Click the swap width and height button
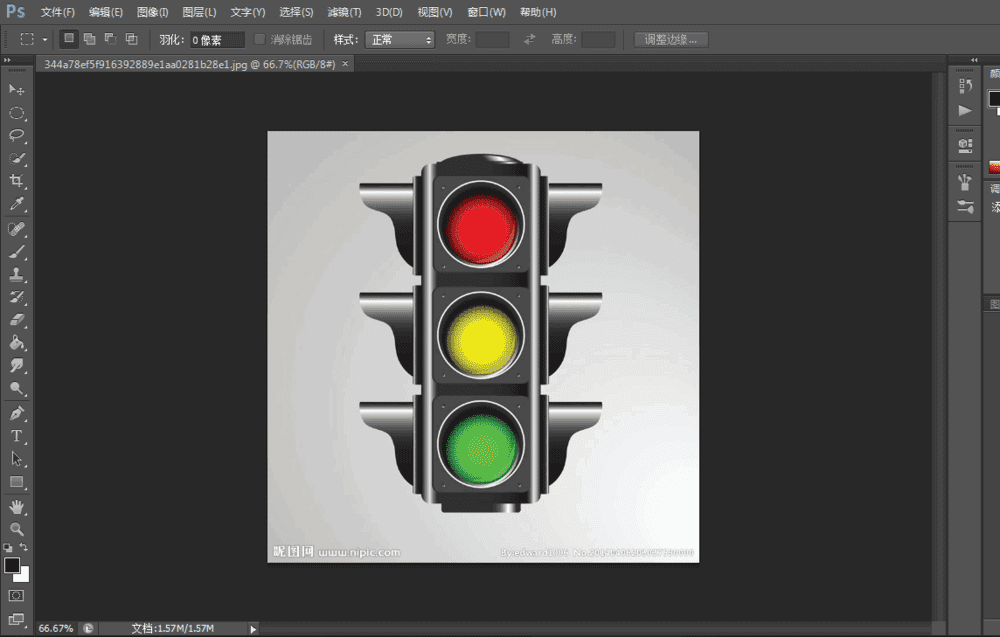The image size is (1000, 637). pyautogui.click(x=529, y=40)
